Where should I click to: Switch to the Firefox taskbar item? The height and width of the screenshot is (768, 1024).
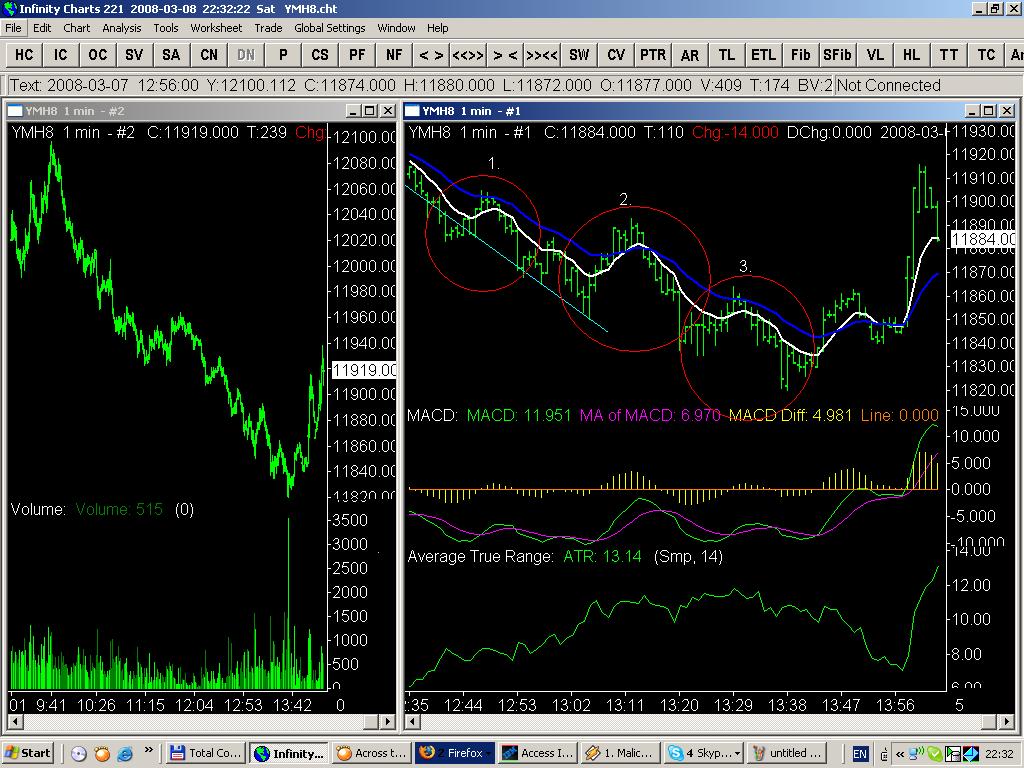click(456, 753)
